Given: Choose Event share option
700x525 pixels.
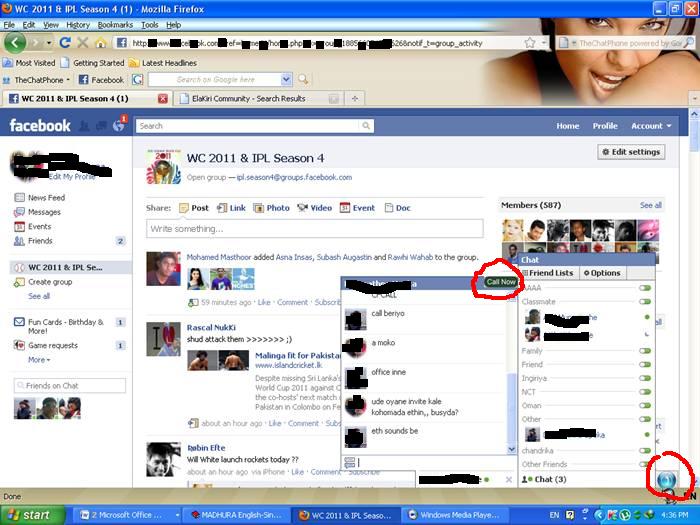Looking at the screenshot, I should [x=357, y=208].
